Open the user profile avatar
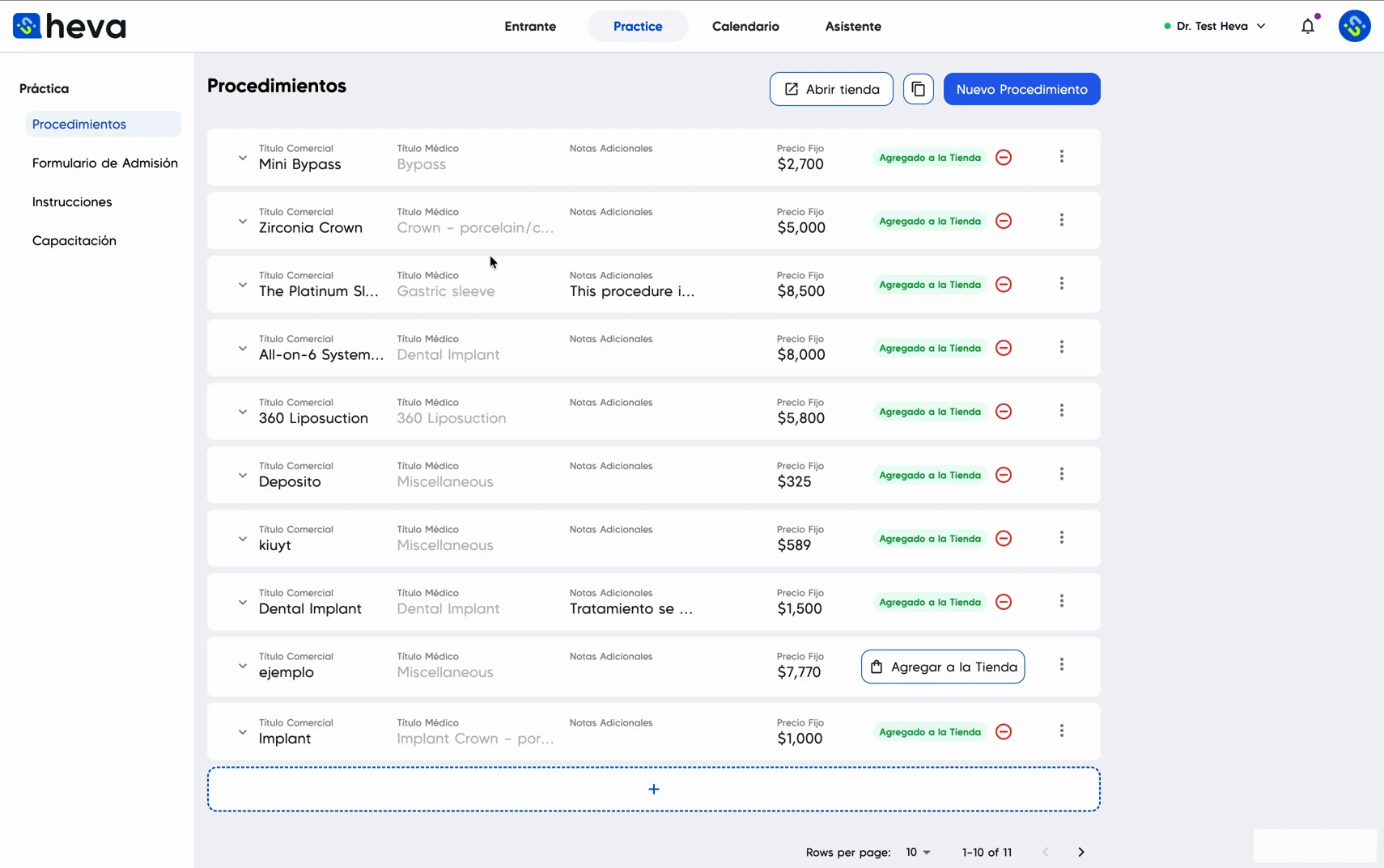The width and height of the screenshot is (1384, 868). pyautogui.click(x=1354, y=26)
